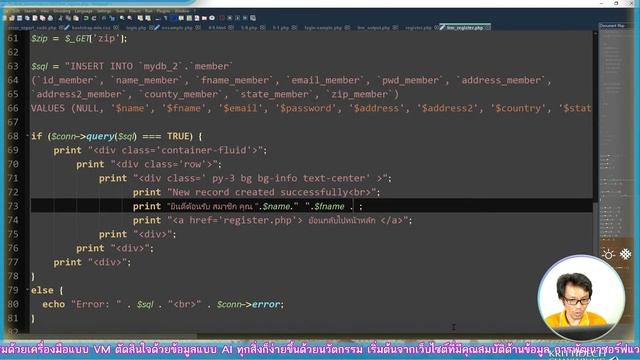Click the Save Recorded Macro icon
Image resolution: width=640 pixels, height=360 pixels.
(x=253, y=18)
